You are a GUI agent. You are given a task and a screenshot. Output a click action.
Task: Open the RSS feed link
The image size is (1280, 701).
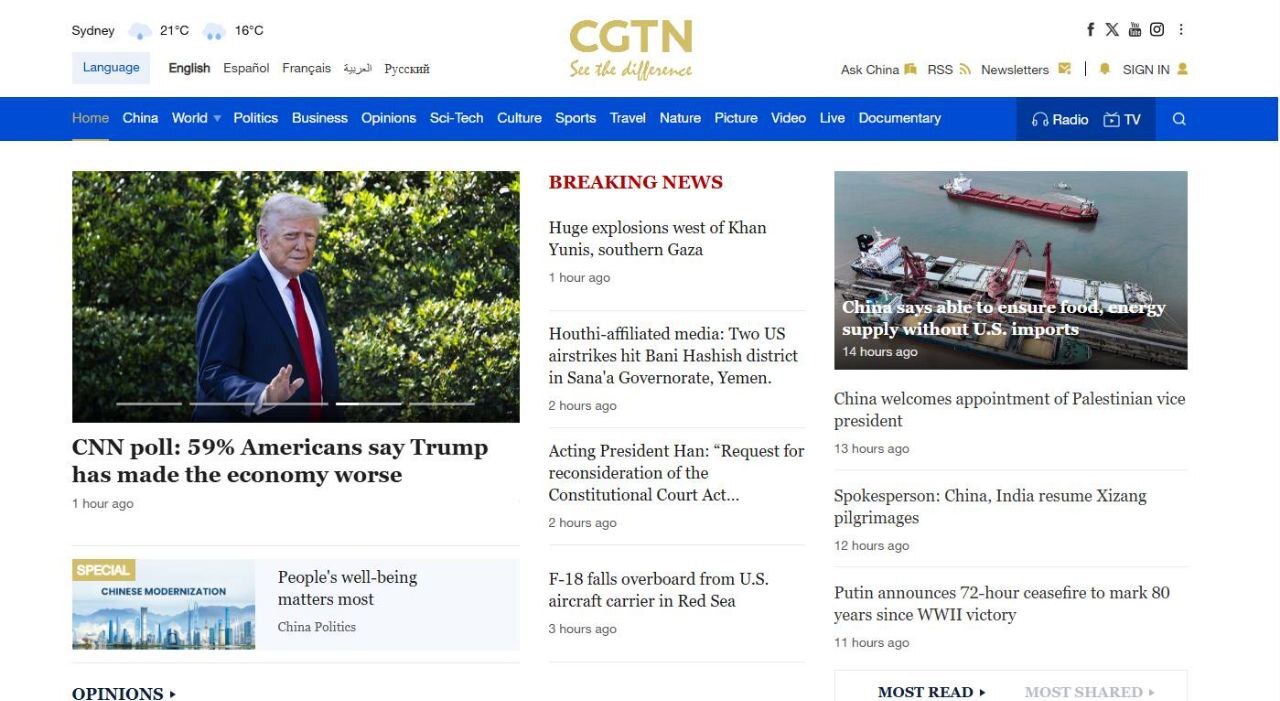(x=949, y=70)
